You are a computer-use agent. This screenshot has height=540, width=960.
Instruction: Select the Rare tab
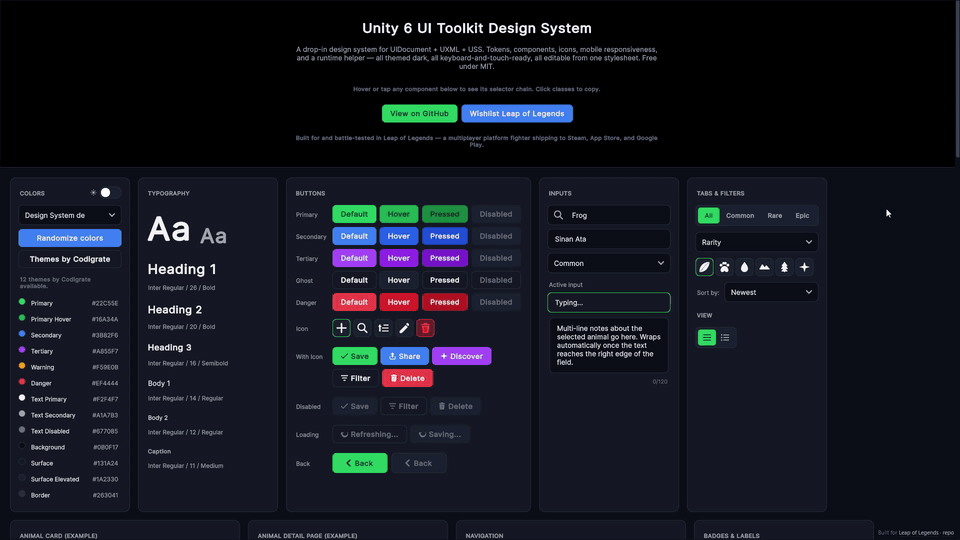[774, 216]
